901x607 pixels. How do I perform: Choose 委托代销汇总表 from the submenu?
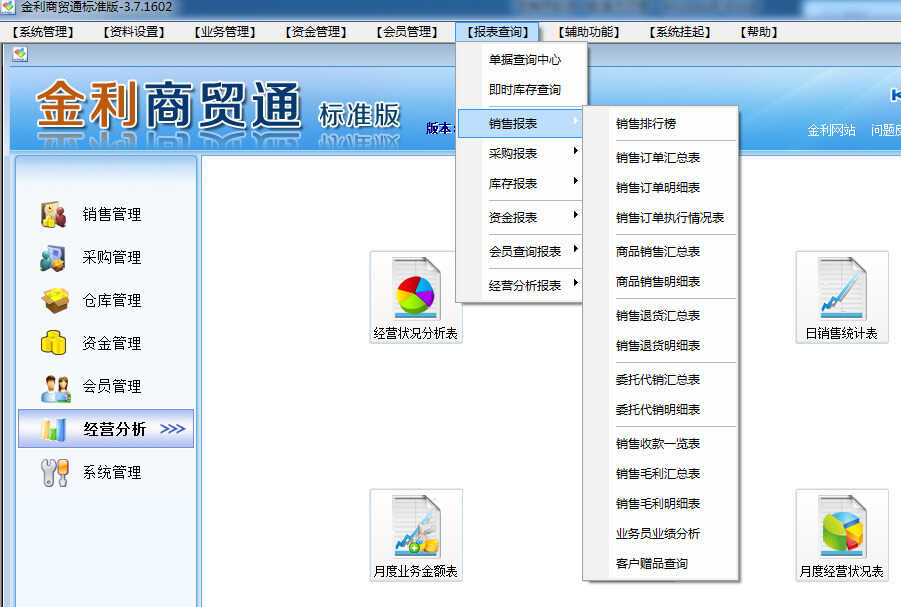[660, 379]
